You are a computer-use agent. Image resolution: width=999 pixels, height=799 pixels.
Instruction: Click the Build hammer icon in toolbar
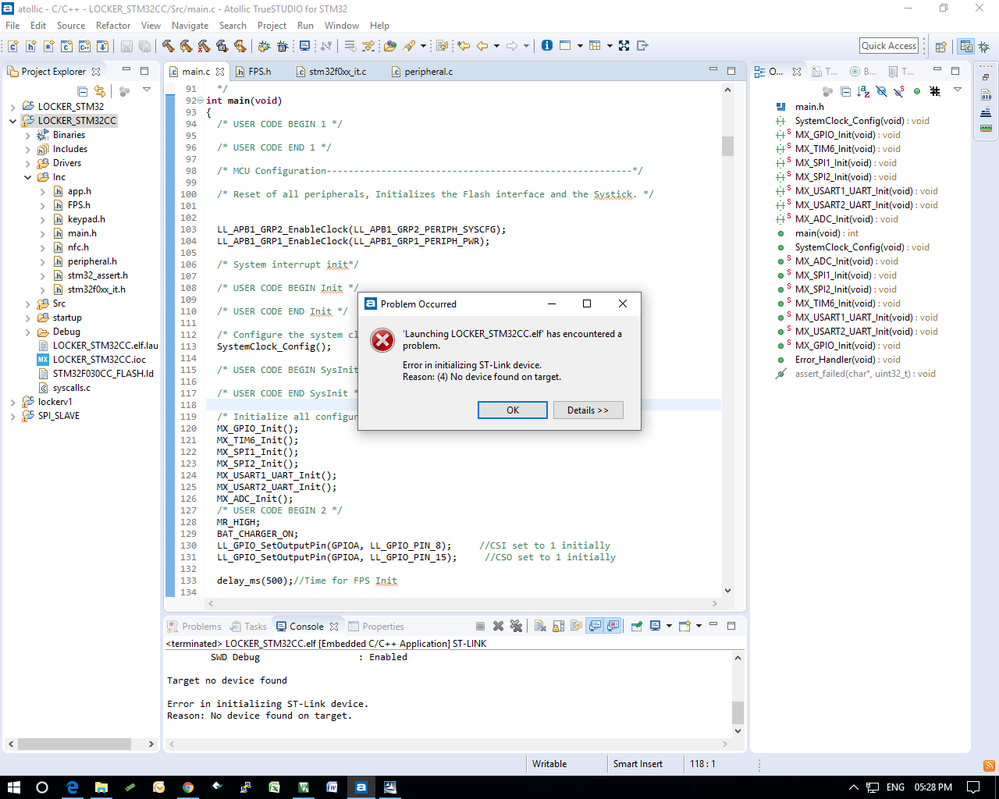coord(168,46)
